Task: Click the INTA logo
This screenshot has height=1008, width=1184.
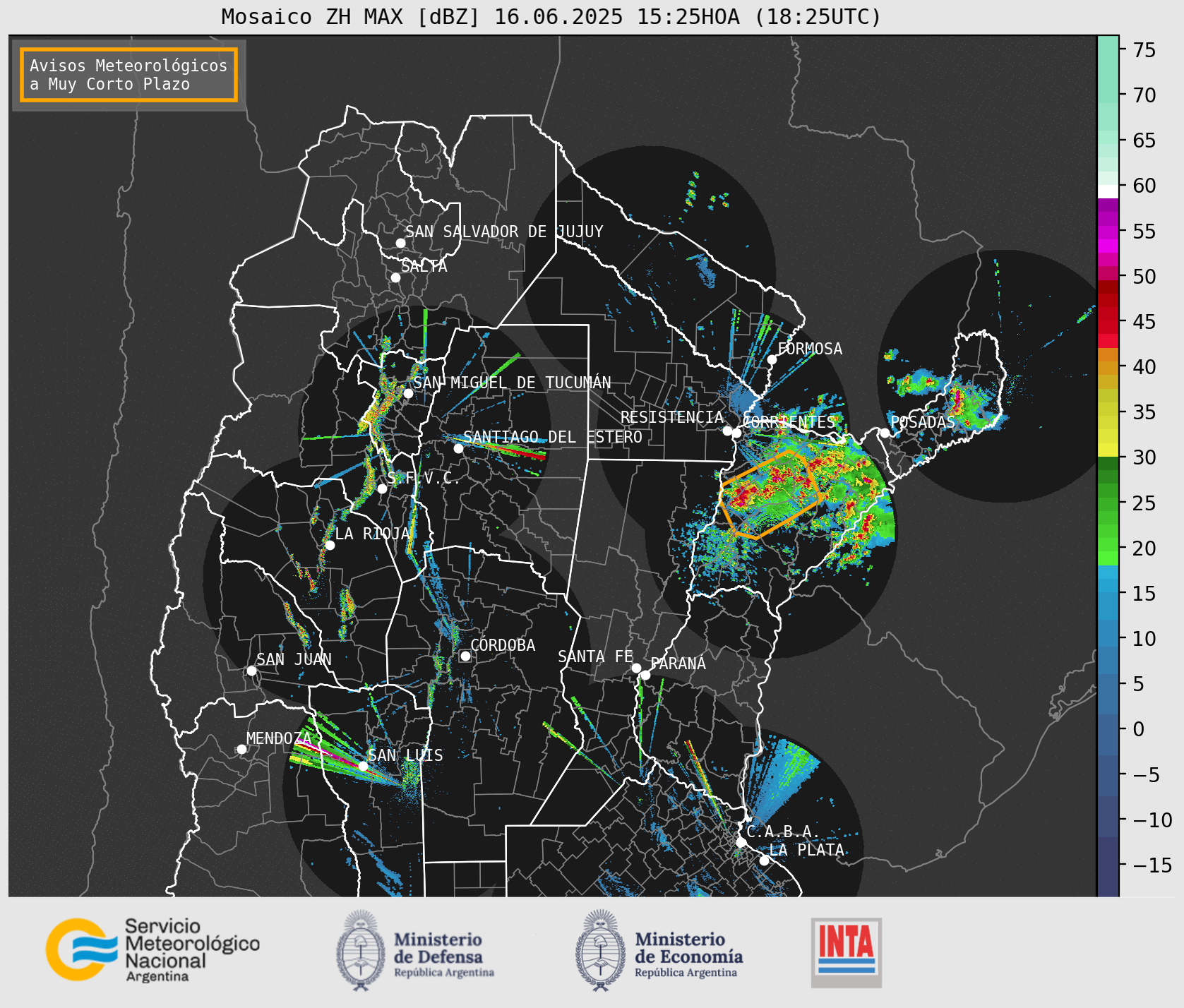Action: (847, 952)
